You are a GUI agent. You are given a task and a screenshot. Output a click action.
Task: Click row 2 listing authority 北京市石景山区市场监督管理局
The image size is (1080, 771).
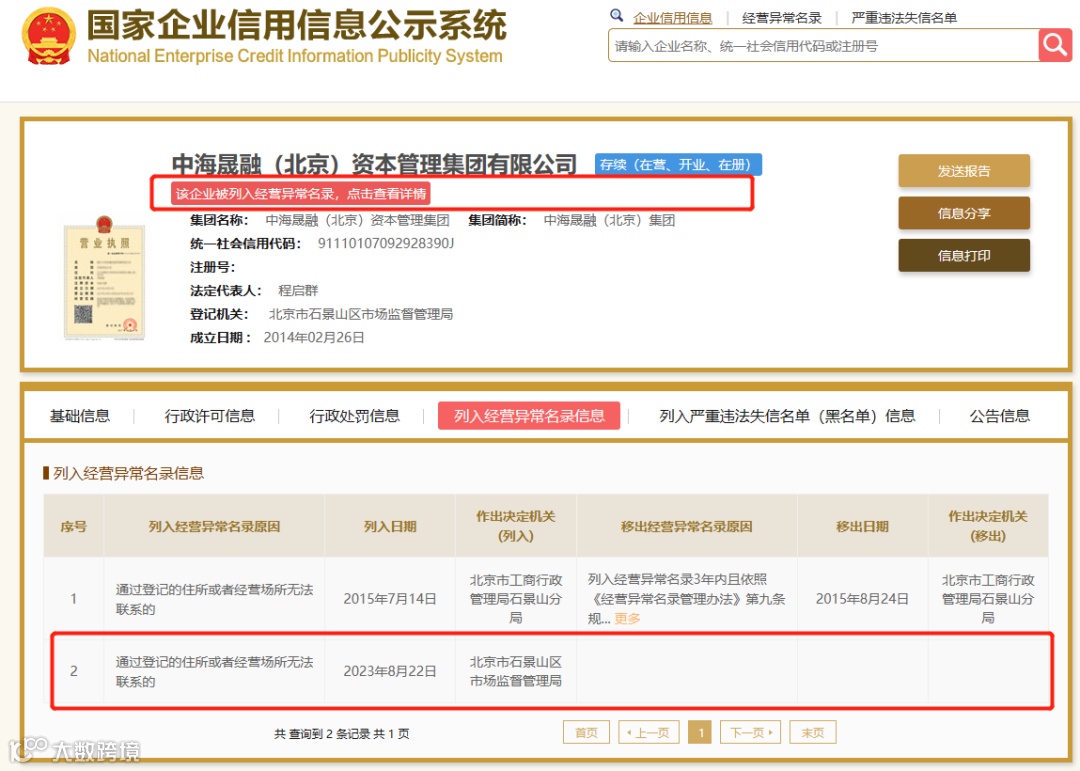[x=515, y=671]
